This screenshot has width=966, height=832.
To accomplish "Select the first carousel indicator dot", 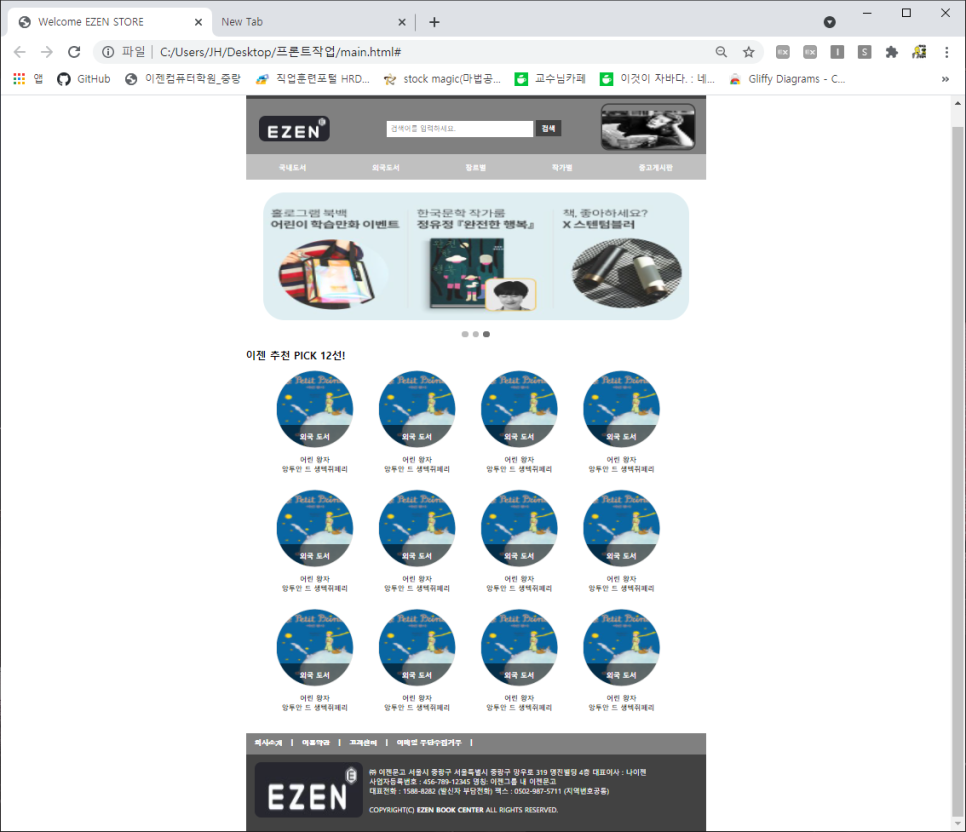I will coord(465,334).
